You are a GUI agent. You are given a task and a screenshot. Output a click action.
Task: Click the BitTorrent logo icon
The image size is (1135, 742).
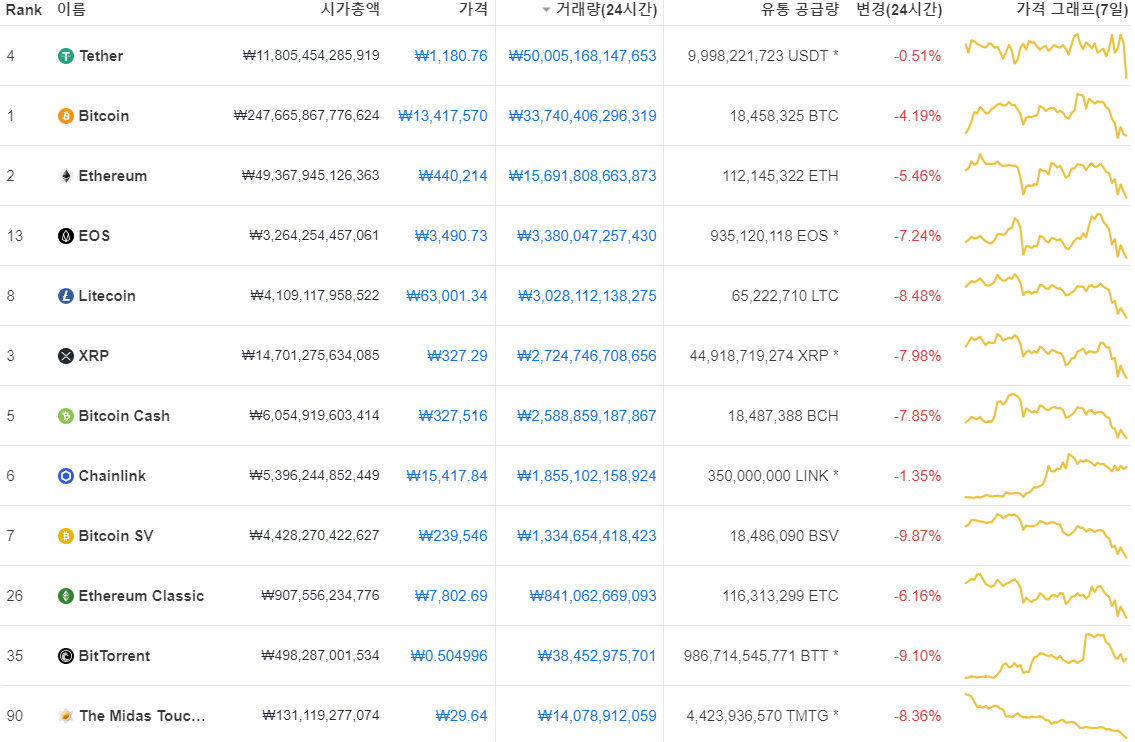click(x=66, y=656)
